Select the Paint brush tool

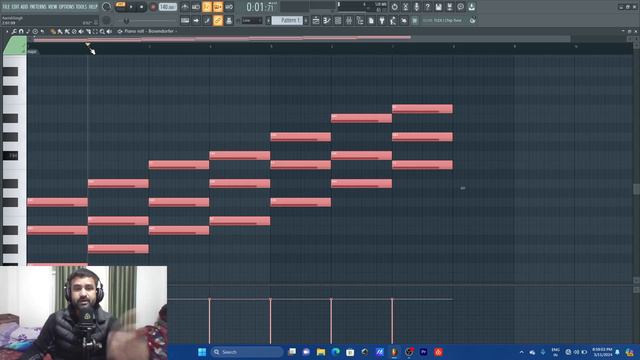60,31
